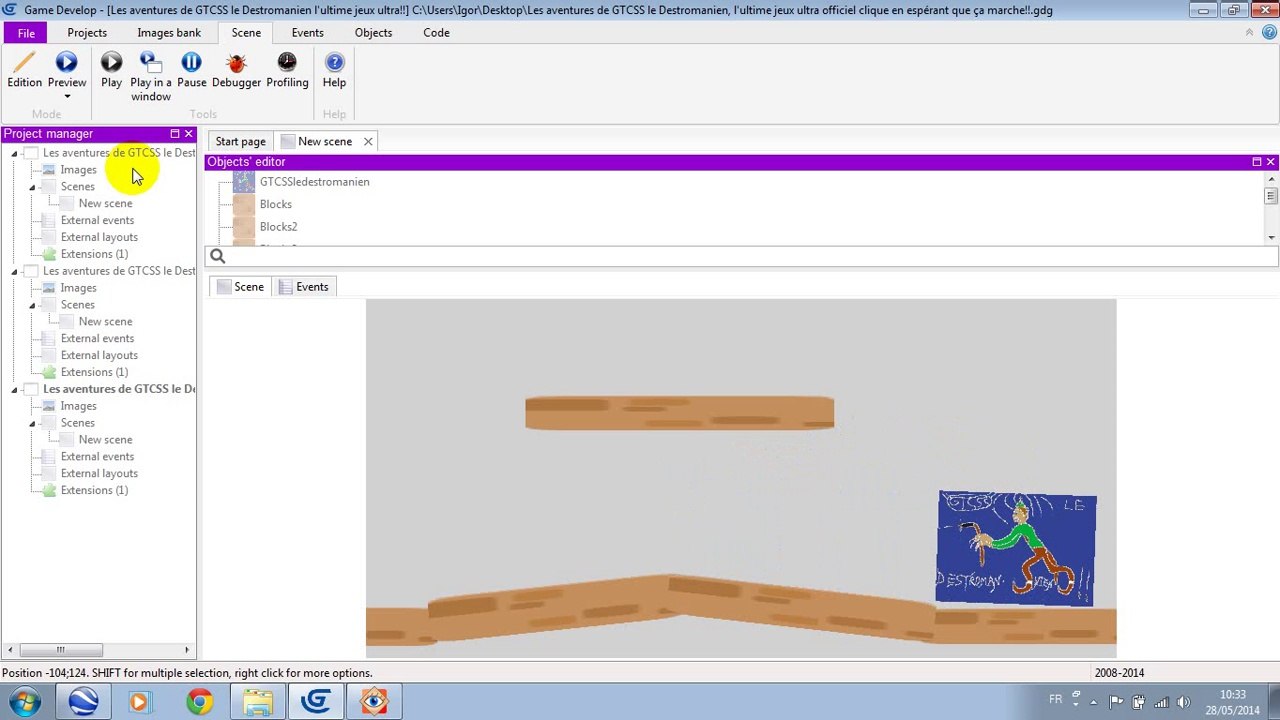Click the volume icon in the system tray
This screenshot has width=1280, height=720.
point(1184,702)
